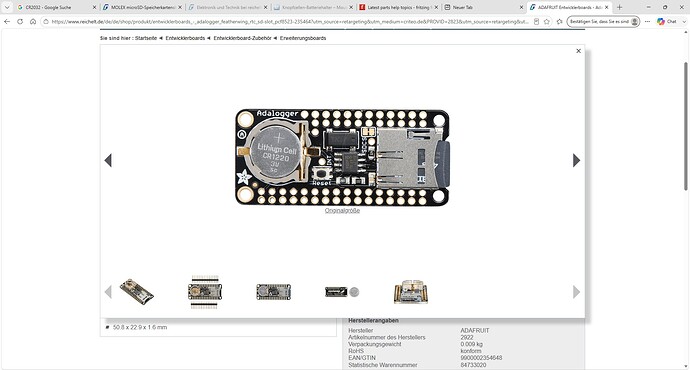Viewport: 690px width, 370px height.
Task: Open the reading/shopping icon in address bar
Action: [x=536, y=22]
